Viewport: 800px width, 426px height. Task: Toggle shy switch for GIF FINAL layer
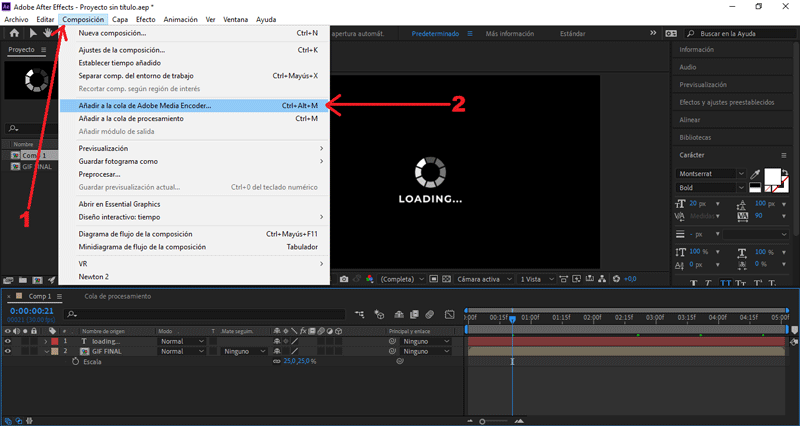pyautogui.click(x=277, y=351)
